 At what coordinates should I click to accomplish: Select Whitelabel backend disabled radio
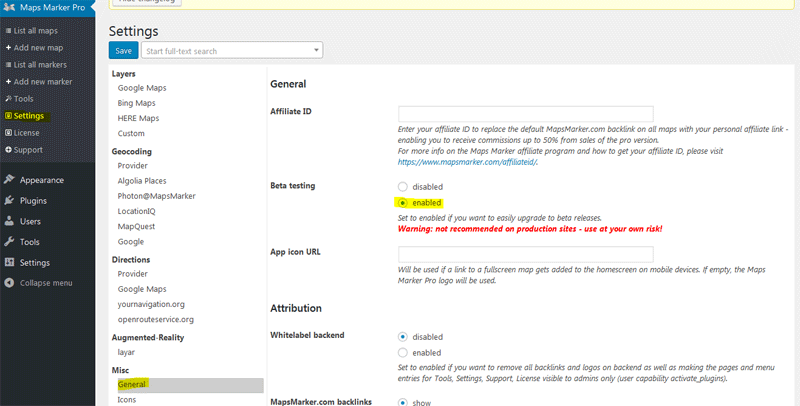[403, 337]
